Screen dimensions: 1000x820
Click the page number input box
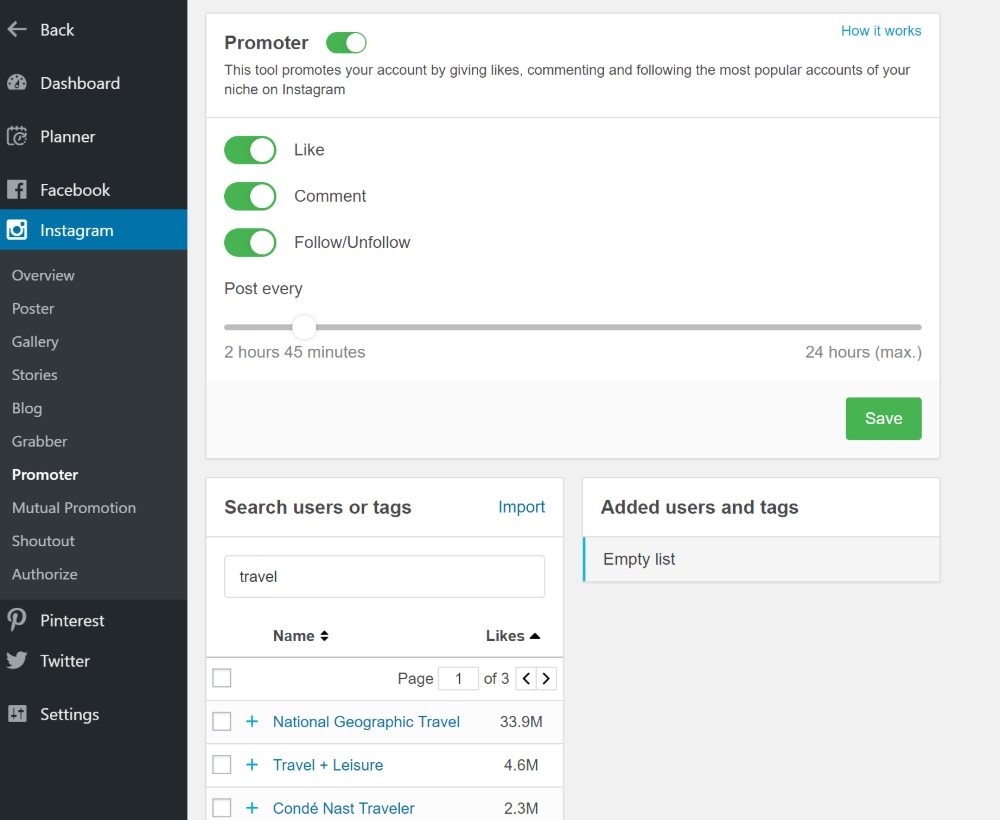tap(458, 678)
